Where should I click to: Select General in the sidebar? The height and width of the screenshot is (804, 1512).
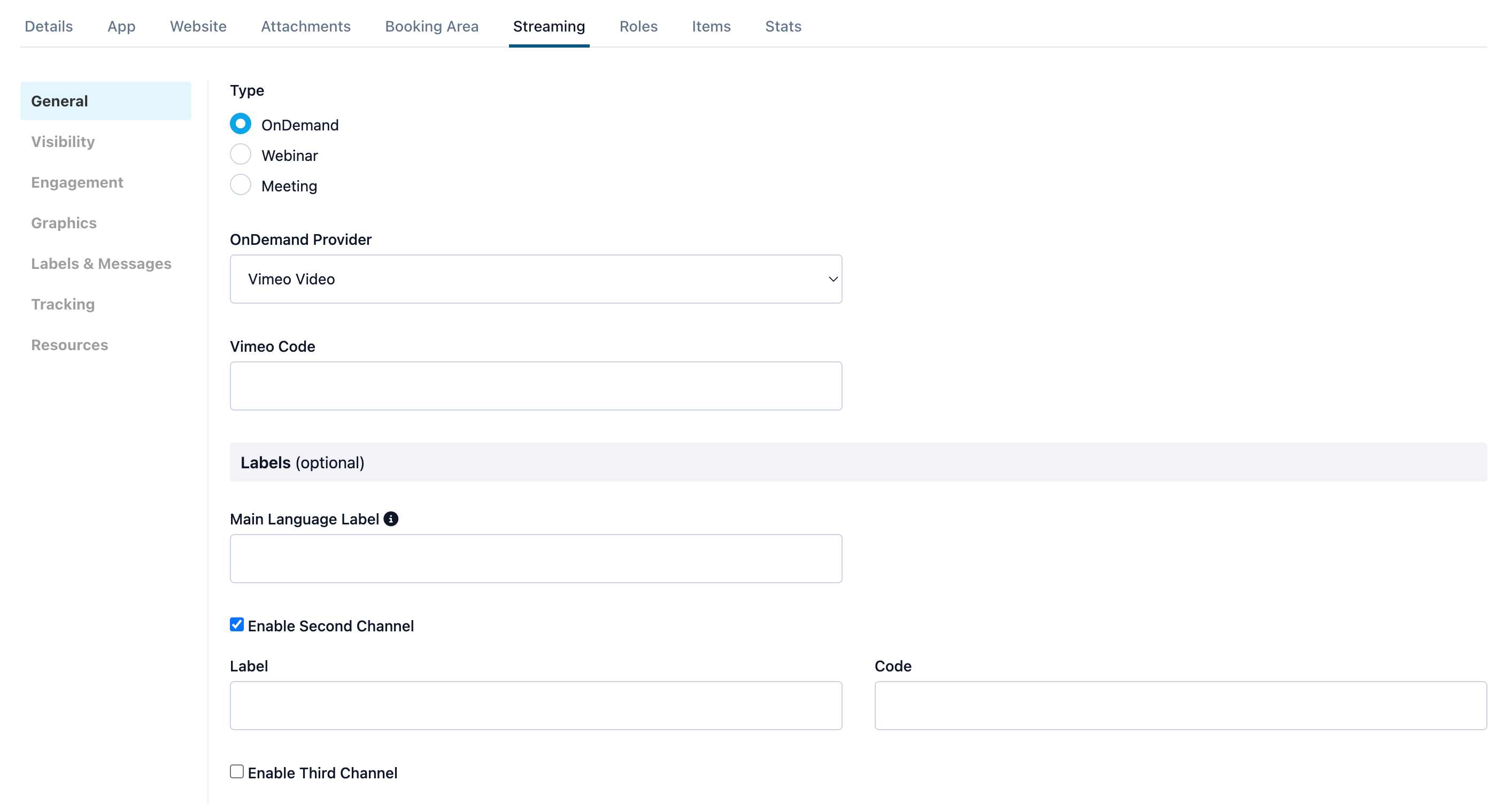click(106, 101)
